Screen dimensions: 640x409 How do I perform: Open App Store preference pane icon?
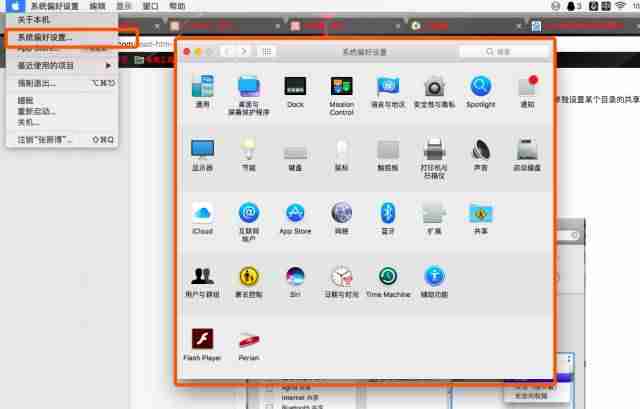pos(295,218)
